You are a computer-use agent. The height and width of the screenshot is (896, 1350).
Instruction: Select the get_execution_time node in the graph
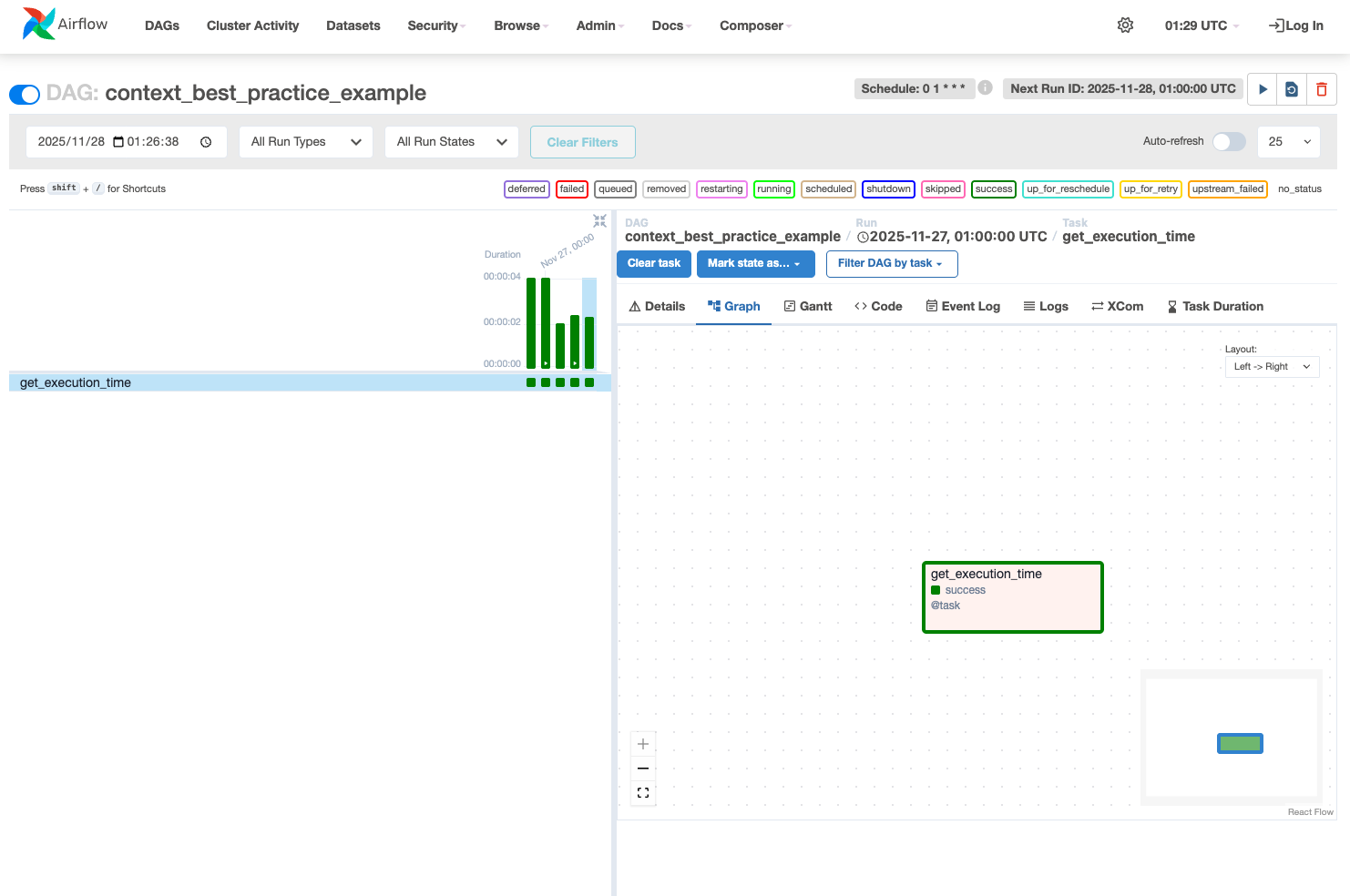(1012, 596)
